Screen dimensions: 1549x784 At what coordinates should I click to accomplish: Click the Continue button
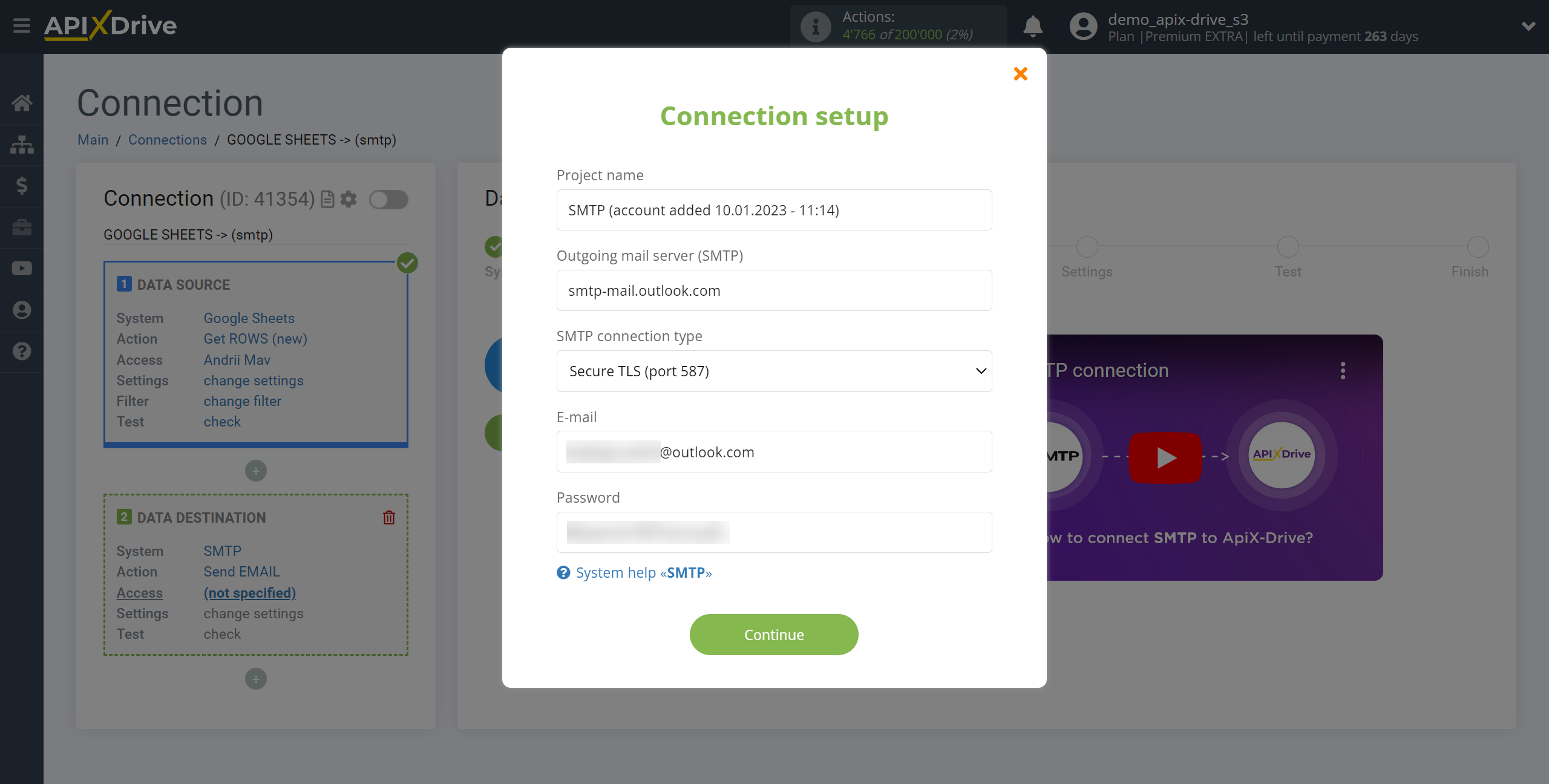coord(774,635)
